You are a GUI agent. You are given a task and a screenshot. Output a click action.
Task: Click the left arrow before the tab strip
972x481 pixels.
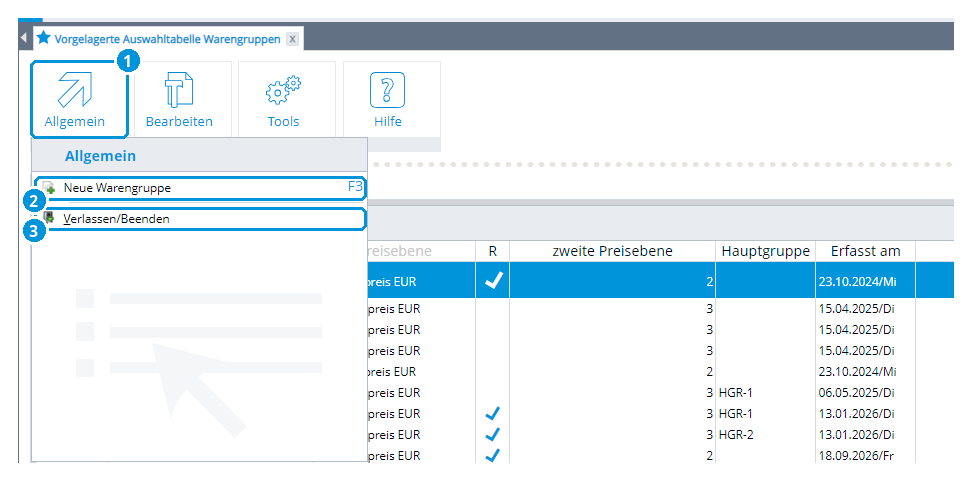[x=24, y=38]
